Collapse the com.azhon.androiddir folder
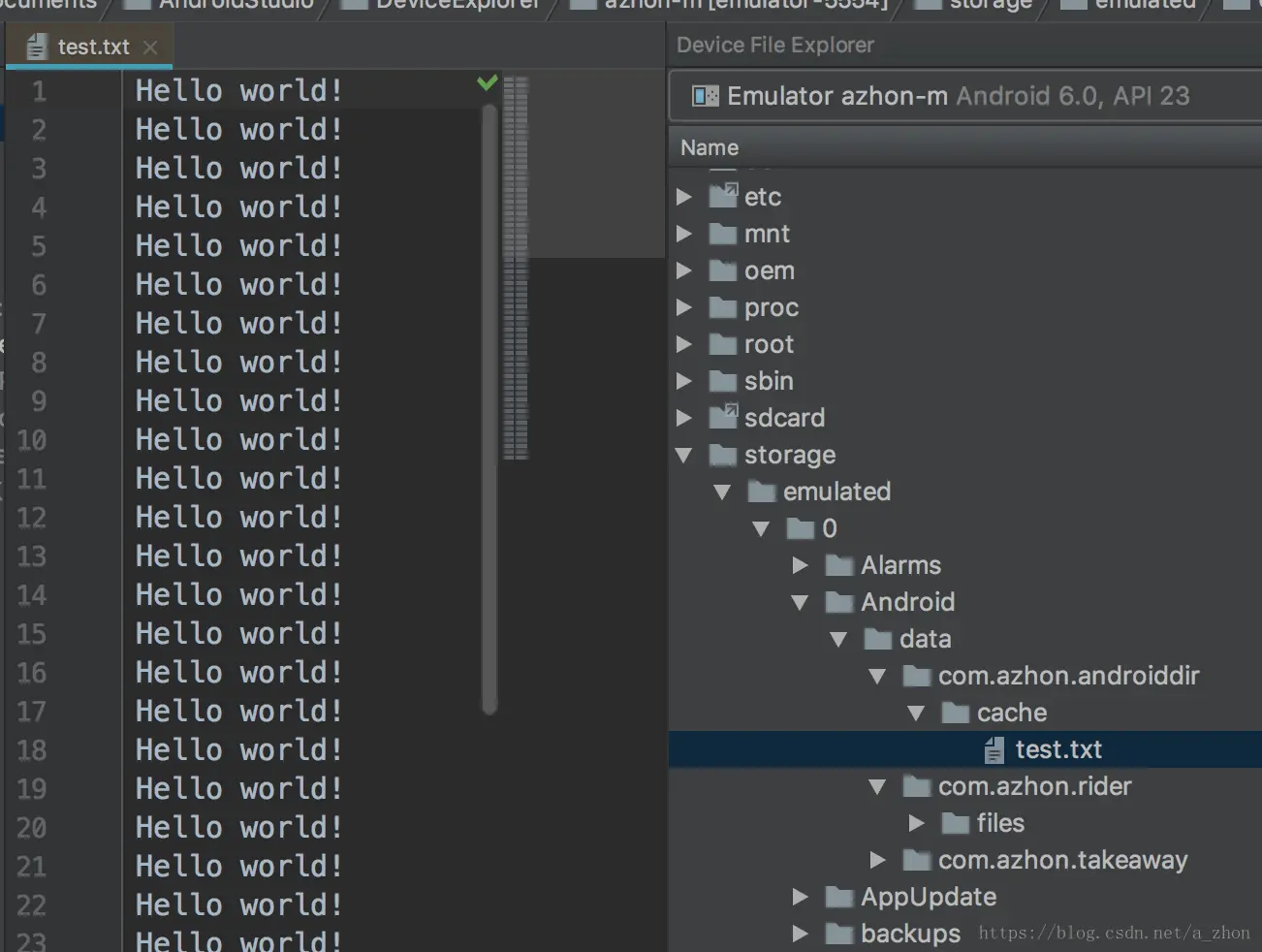The image size is (1262, 952). (877, 676)
